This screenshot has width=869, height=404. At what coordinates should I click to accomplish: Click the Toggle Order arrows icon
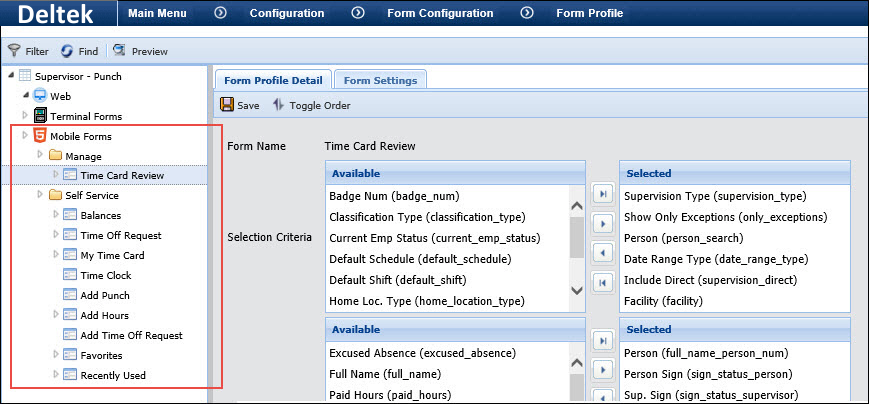(x=278, y=105)
